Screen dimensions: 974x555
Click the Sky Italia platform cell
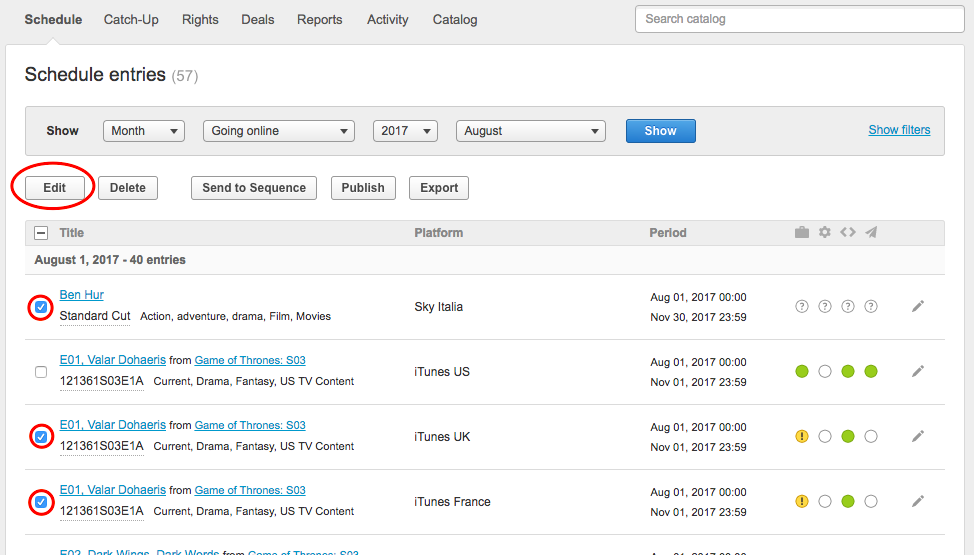[x=439, y=307]
